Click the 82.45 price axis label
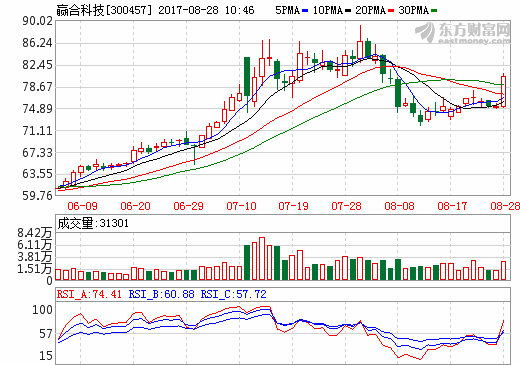Image resolution: width=520 pixels, height=365 pixels. point(37,65)
